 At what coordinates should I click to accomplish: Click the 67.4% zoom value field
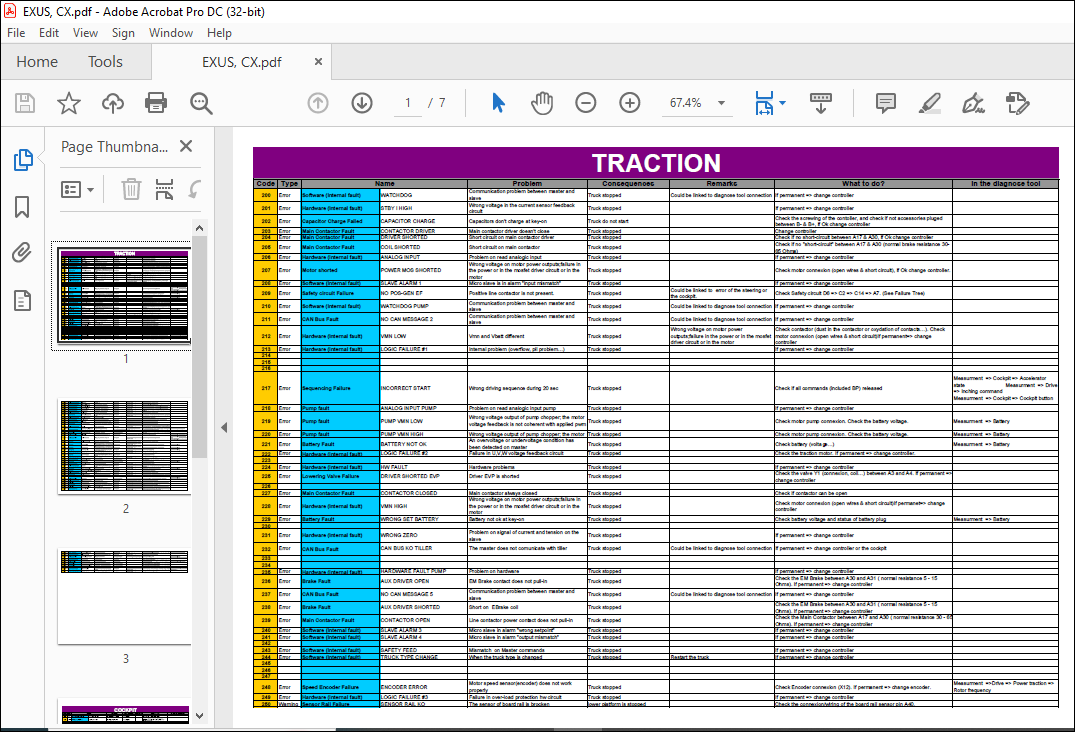[x=686, y=103]
